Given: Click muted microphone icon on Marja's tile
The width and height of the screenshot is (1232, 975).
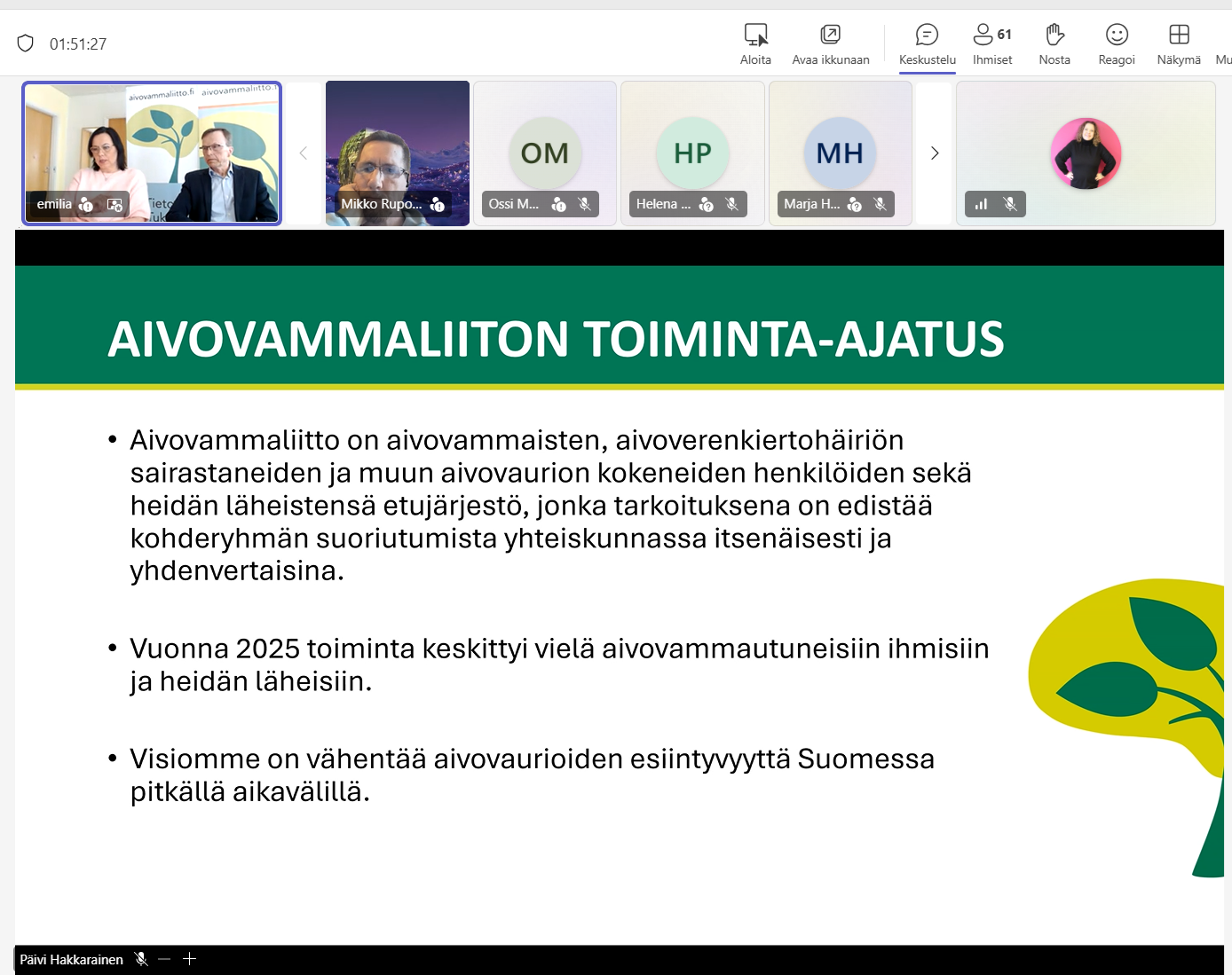Looking at the screenshot, I should (x=880, y=204).
